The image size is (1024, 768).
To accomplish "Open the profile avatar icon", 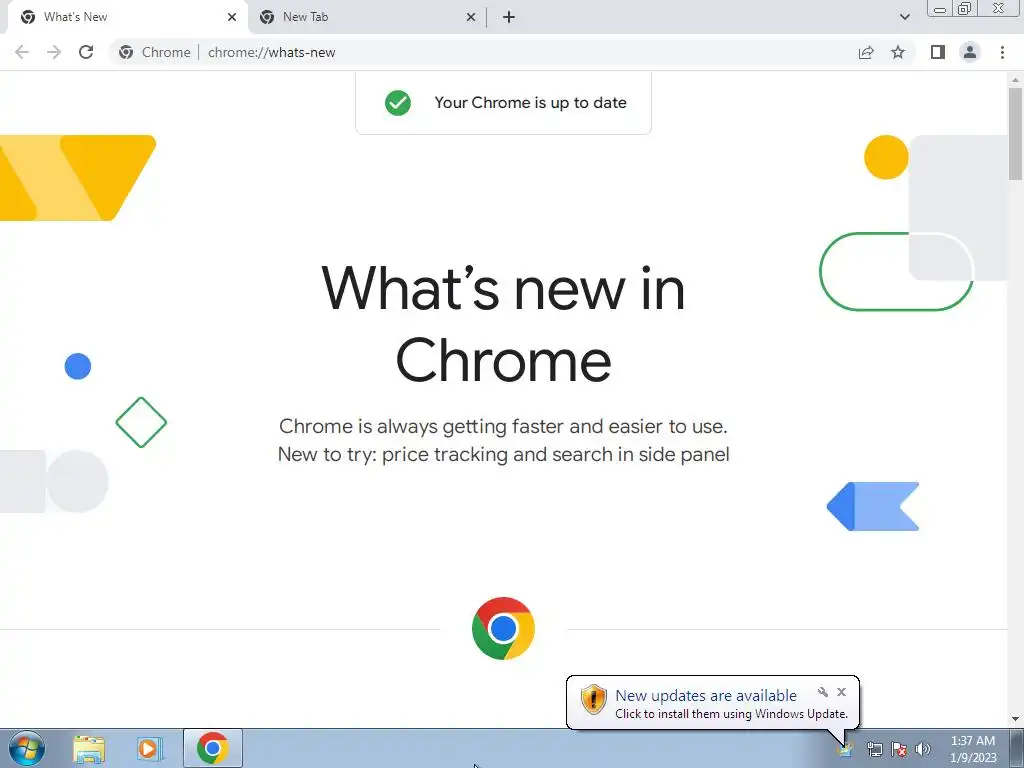I will pyautogui.click(x=970, y=52).
